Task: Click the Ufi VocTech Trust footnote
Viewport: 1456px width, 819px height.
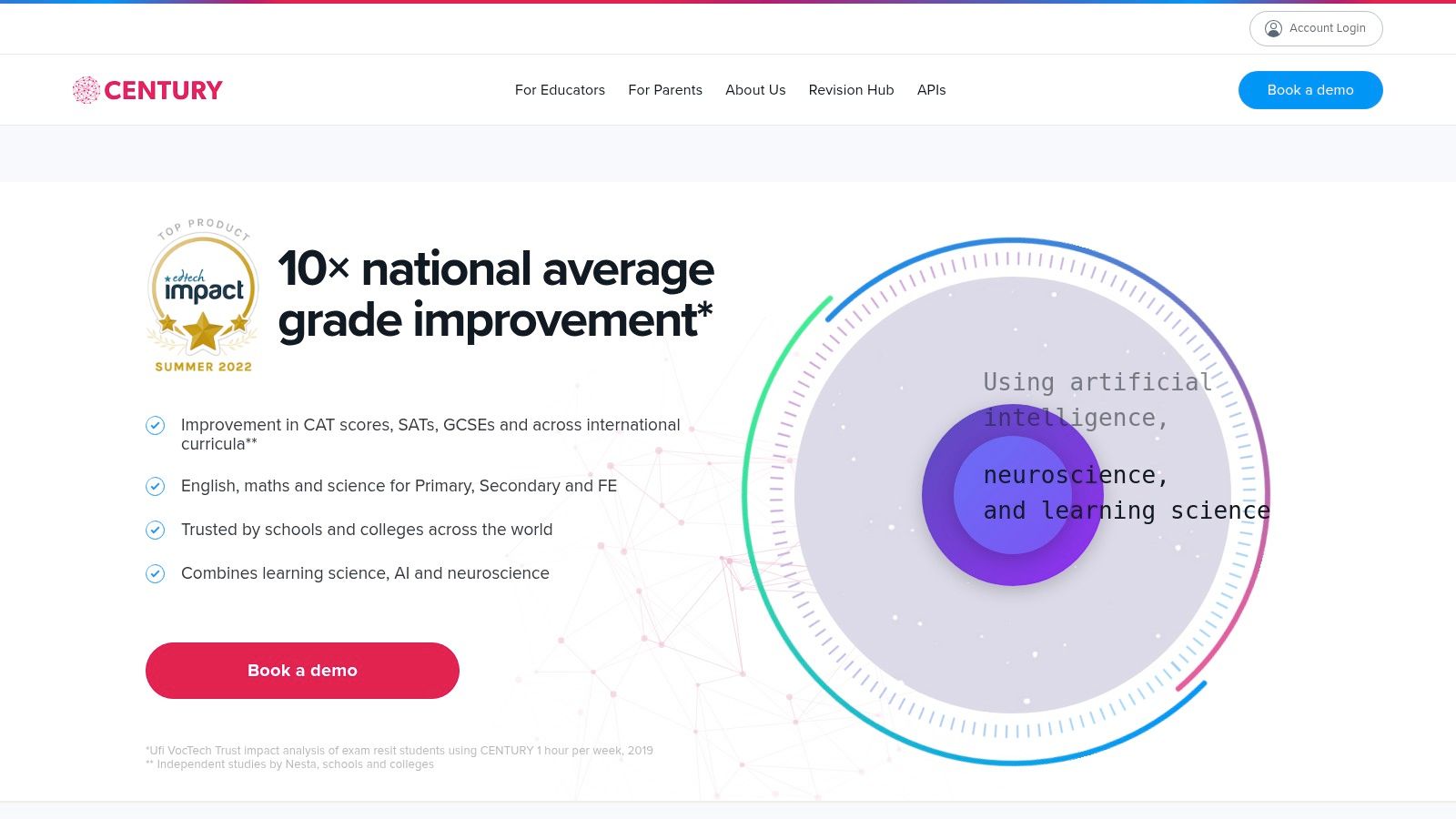Action: click(399, 751)
